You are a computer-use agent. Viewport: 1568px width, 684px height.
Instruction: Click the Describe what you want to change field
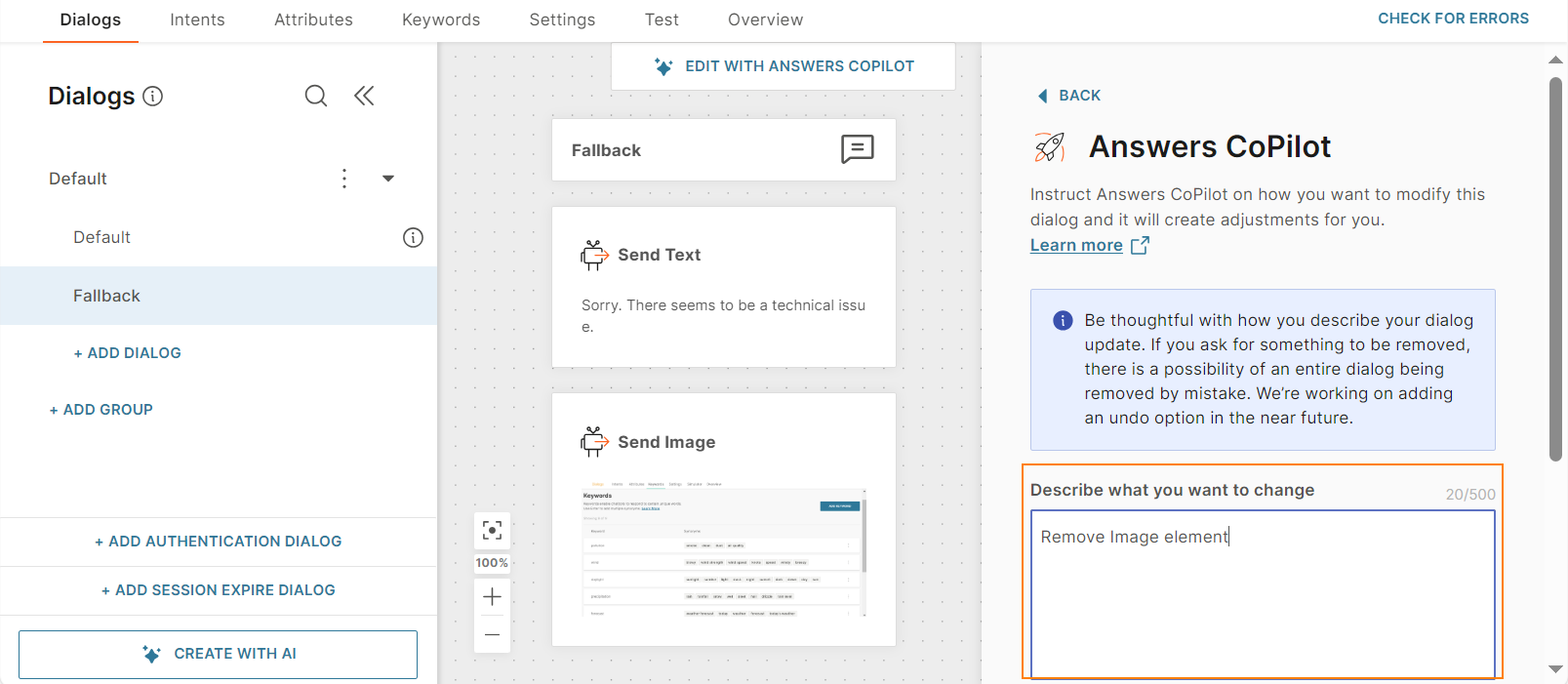(x=1263, y=593)
